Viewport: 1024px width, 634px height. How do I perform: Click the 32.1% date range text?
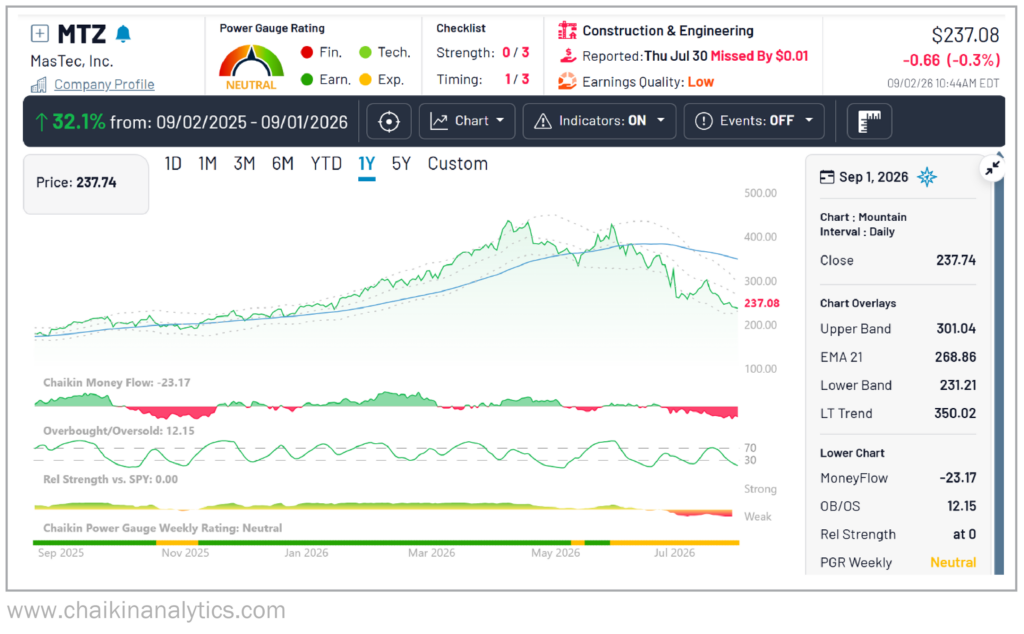tap(191, 122)
